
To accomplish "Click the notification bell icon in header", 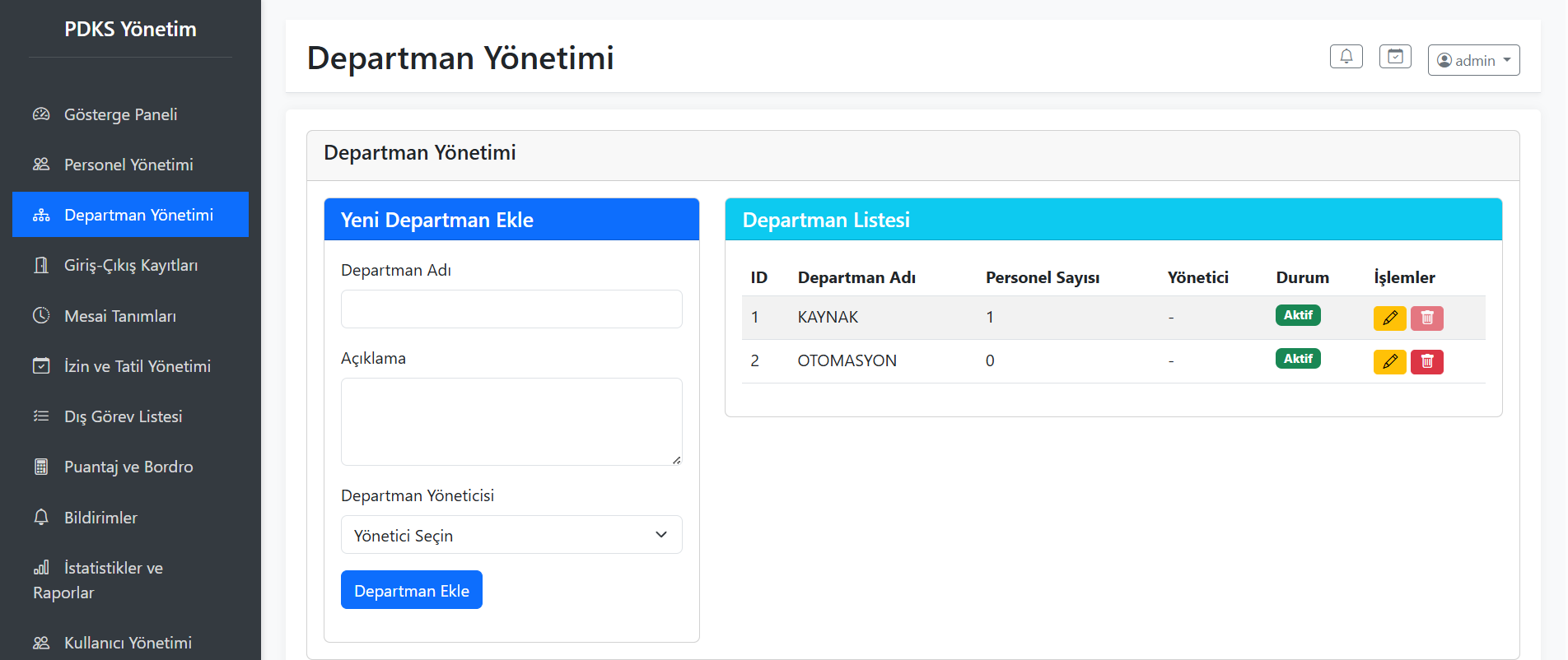I will pos(1346,57).
